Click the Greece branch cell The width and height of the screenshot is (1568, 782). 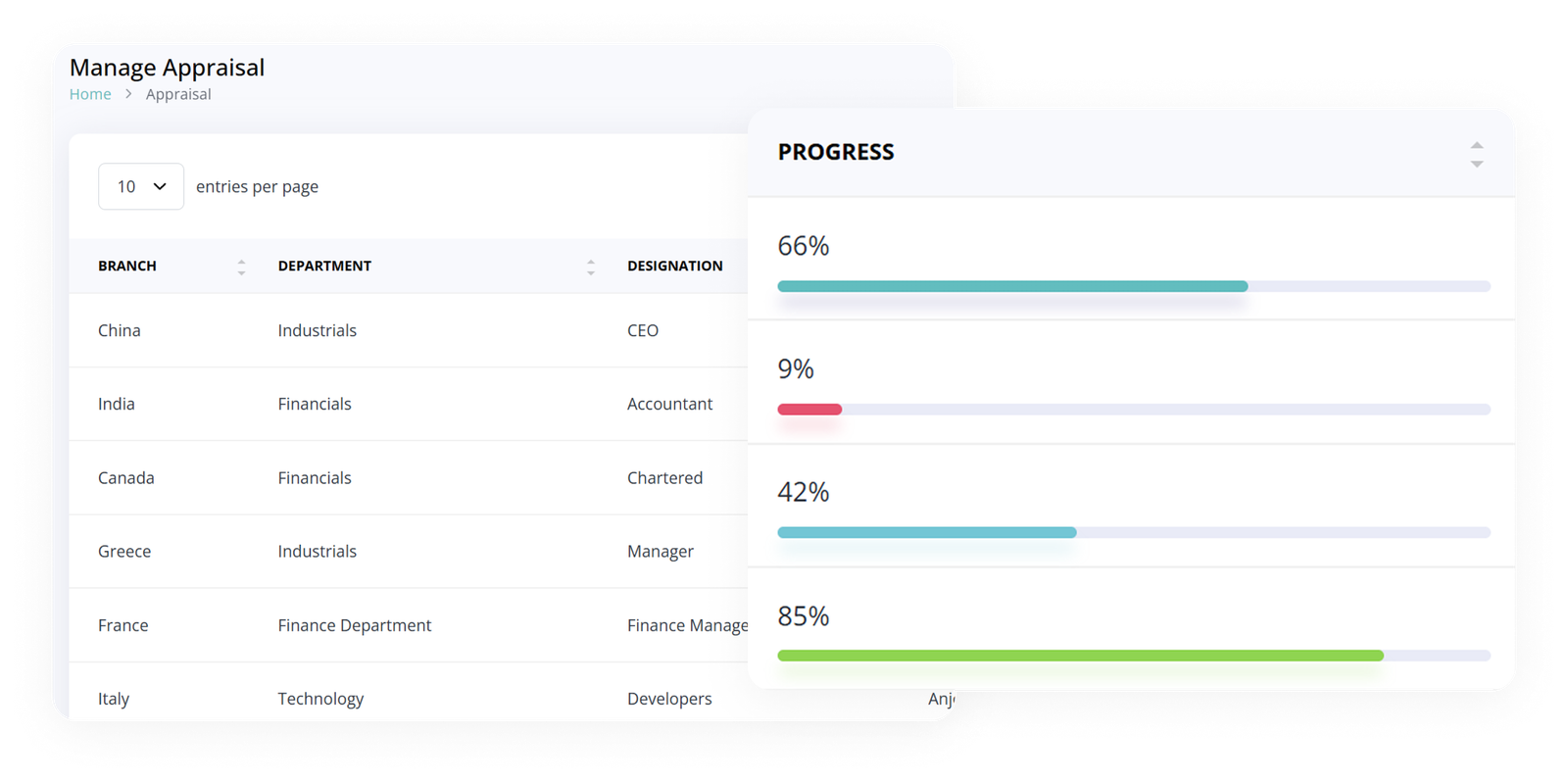pyautogui.click(x=124, y=552)
